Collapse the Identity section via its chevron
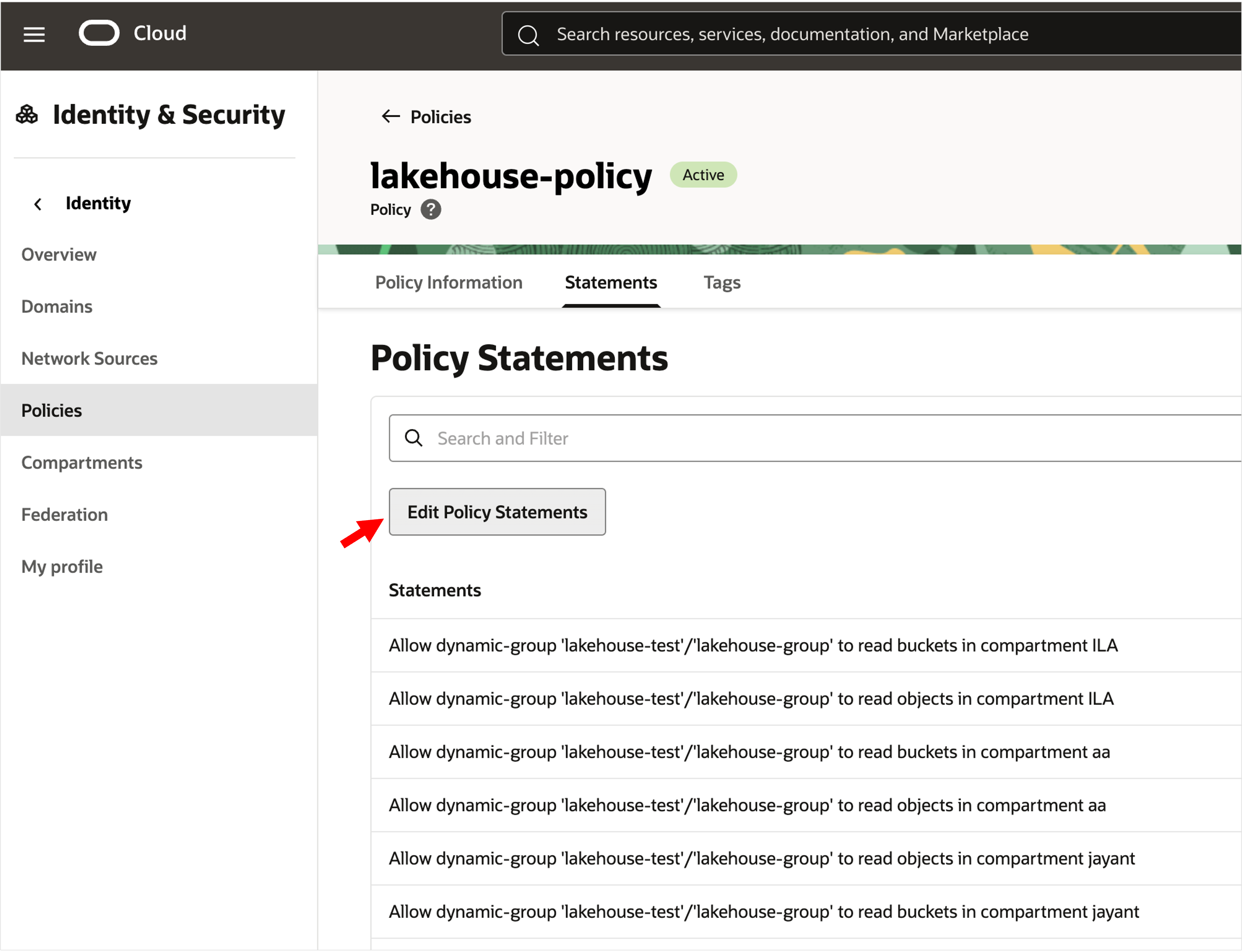 [x=37, y=203]
